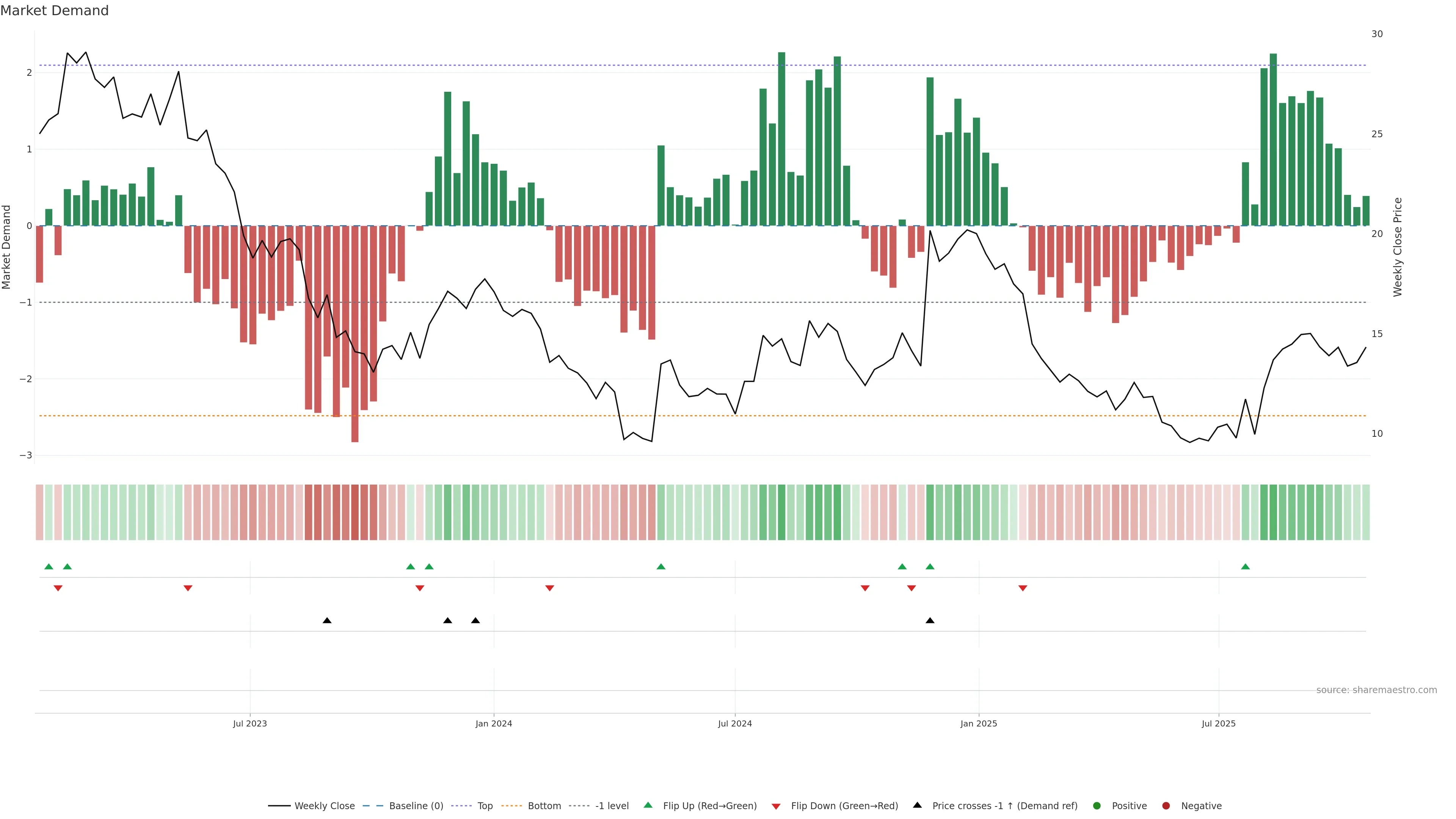Hide the Top dotted line via legend
Viewport: 1456px width, 819px height.
point(485,805)
